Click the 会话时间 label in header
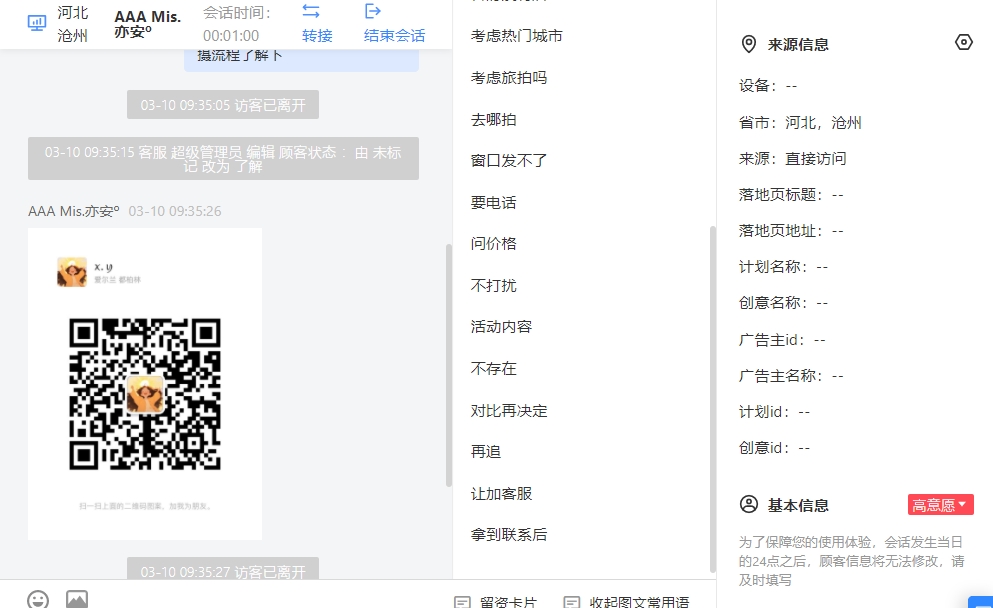This screenshot has width=993, height=608. (237, 13)
